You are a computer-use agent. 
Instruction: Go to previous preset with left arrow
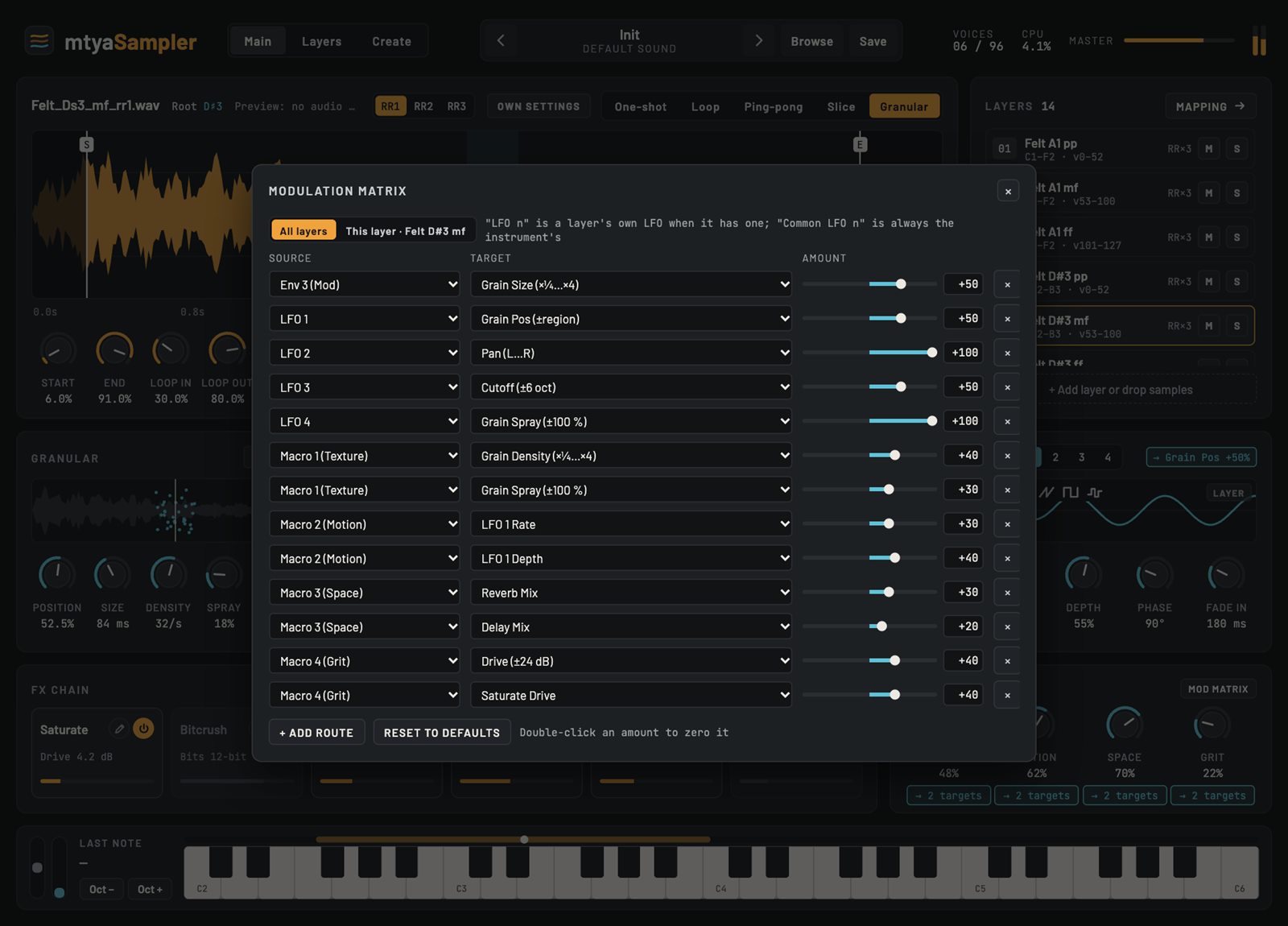point(501,40)
